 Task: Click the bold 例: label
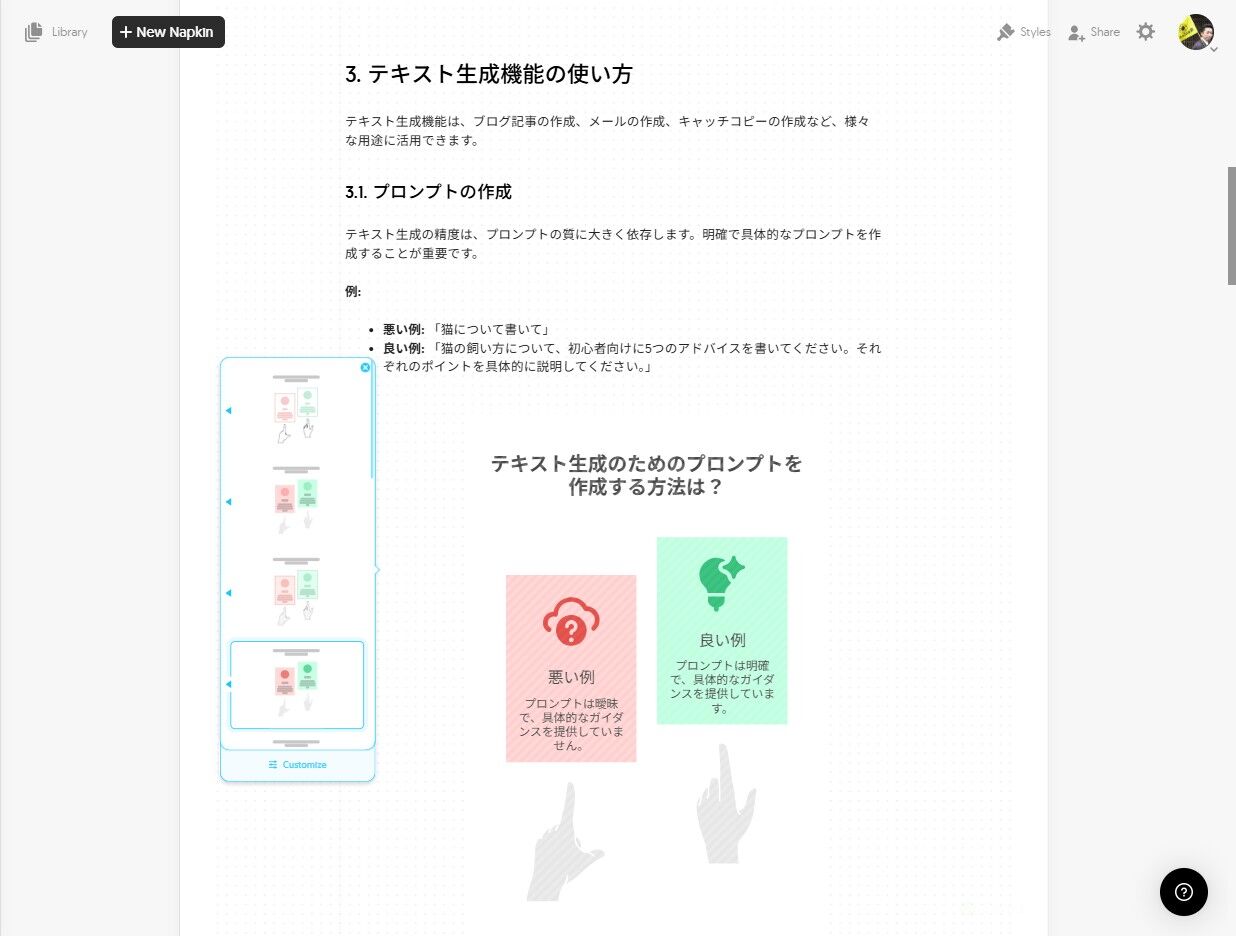[x=353, y=292]
